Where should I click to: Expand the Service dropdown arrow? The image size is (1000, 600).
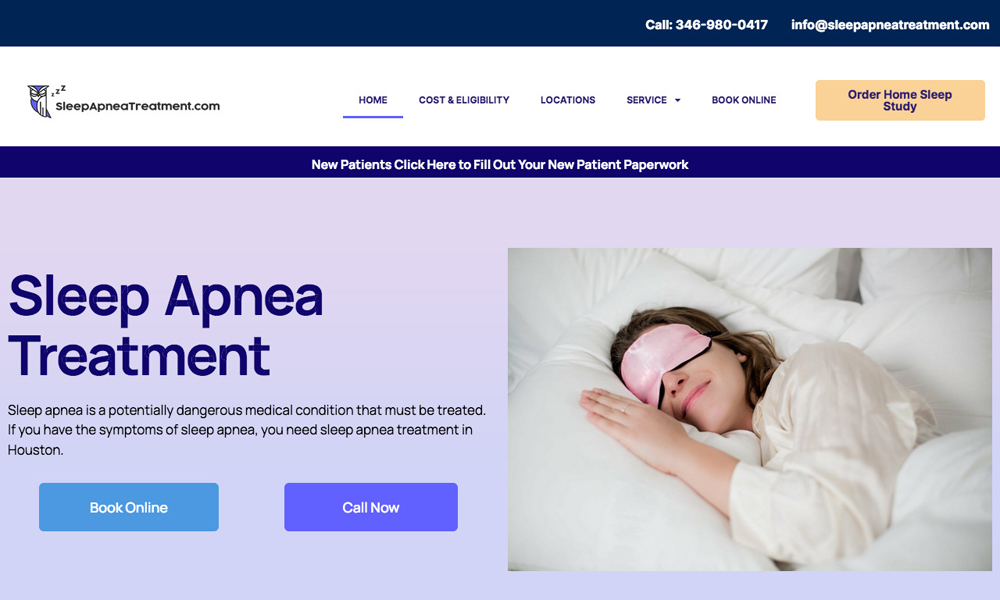pyautogui.click(x=677, y=100)
